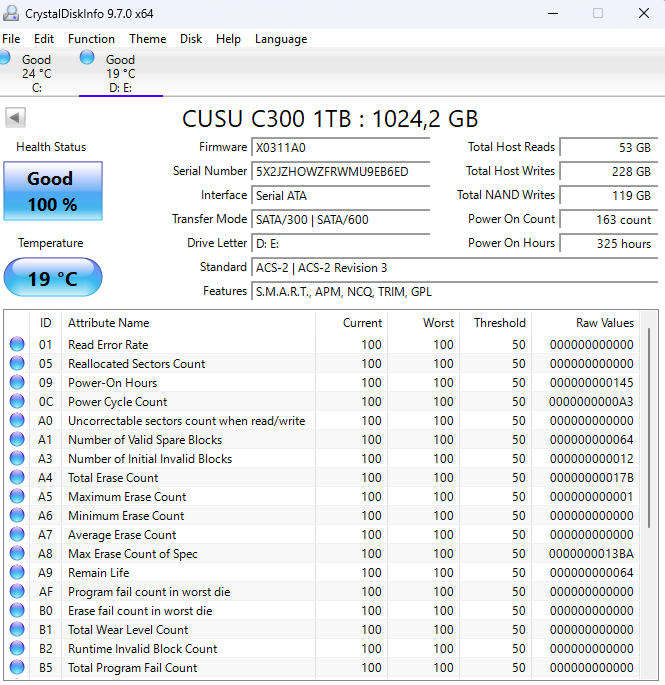Click the status orb beside Remain Life
The image size is (665, 685).
(17, 573)
